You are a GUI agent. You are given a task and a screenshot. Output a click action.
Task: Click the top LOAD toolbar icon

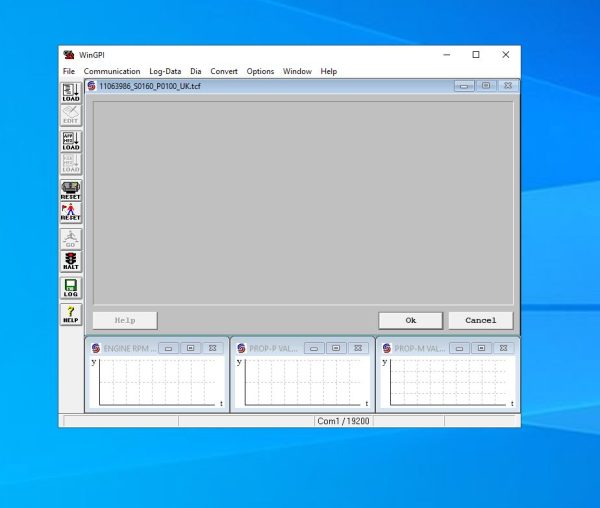tap(71, 93)
